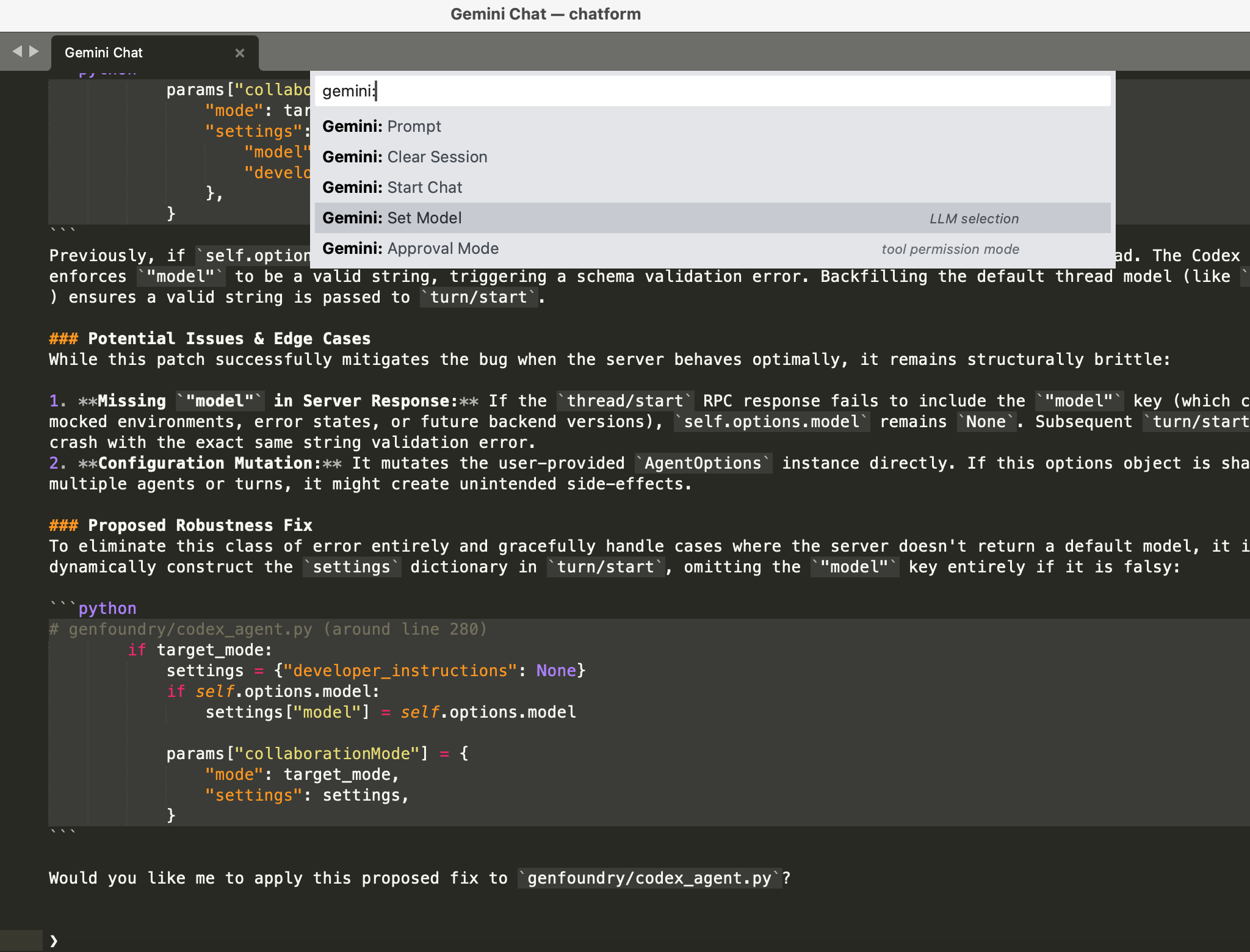Click the settings["model"] assignment line
This screenshot has height=952, width=1250.
pyautogui.click(x=391, y=712)
